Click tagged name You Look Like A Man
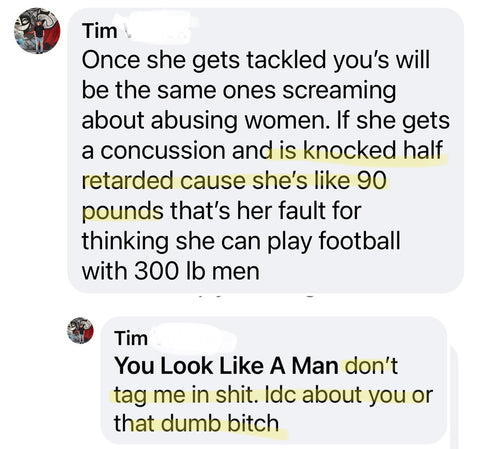The height and width of the screenshot is (449, 480). click(x=226, y=366)
